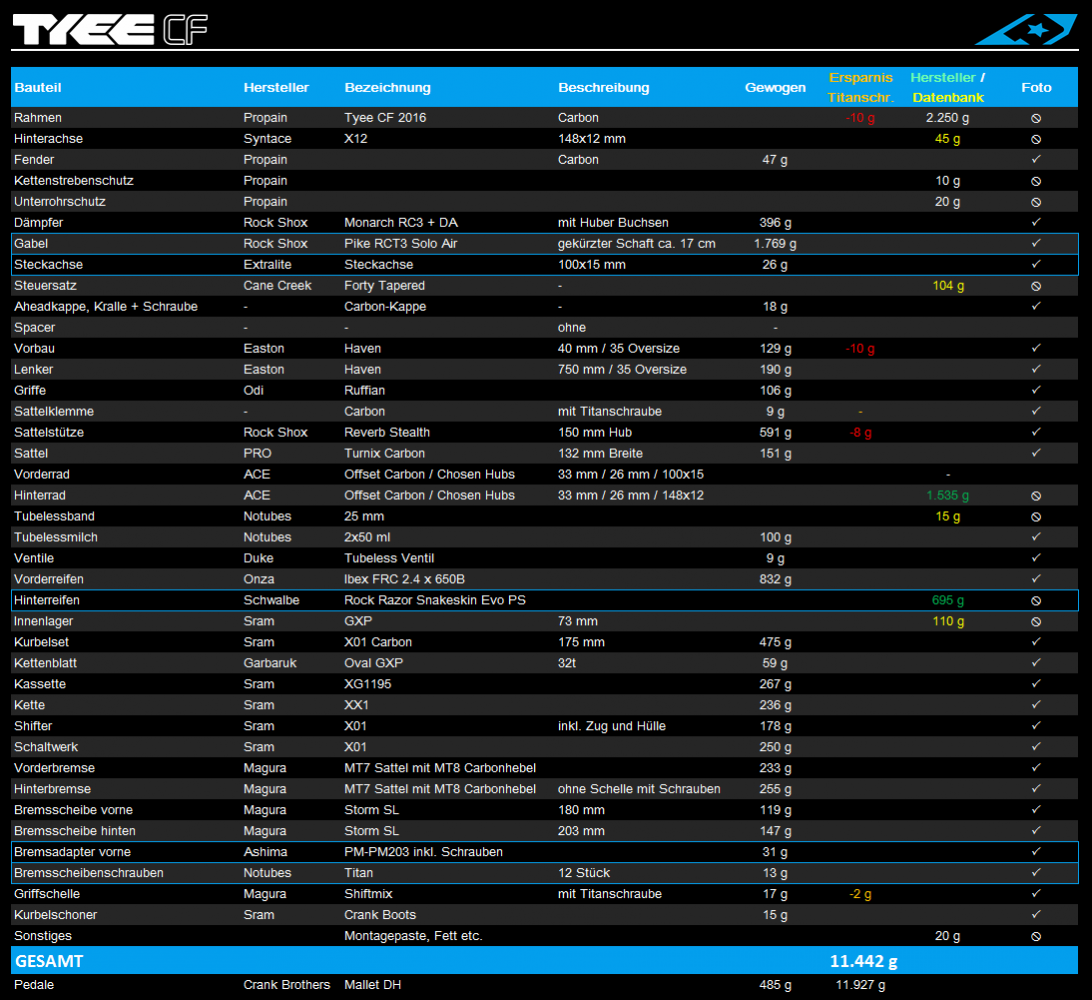The width and height of the screenshot is (1092, 1000).
Task: Click the Crank Boots cell
Action: (380, 914)
